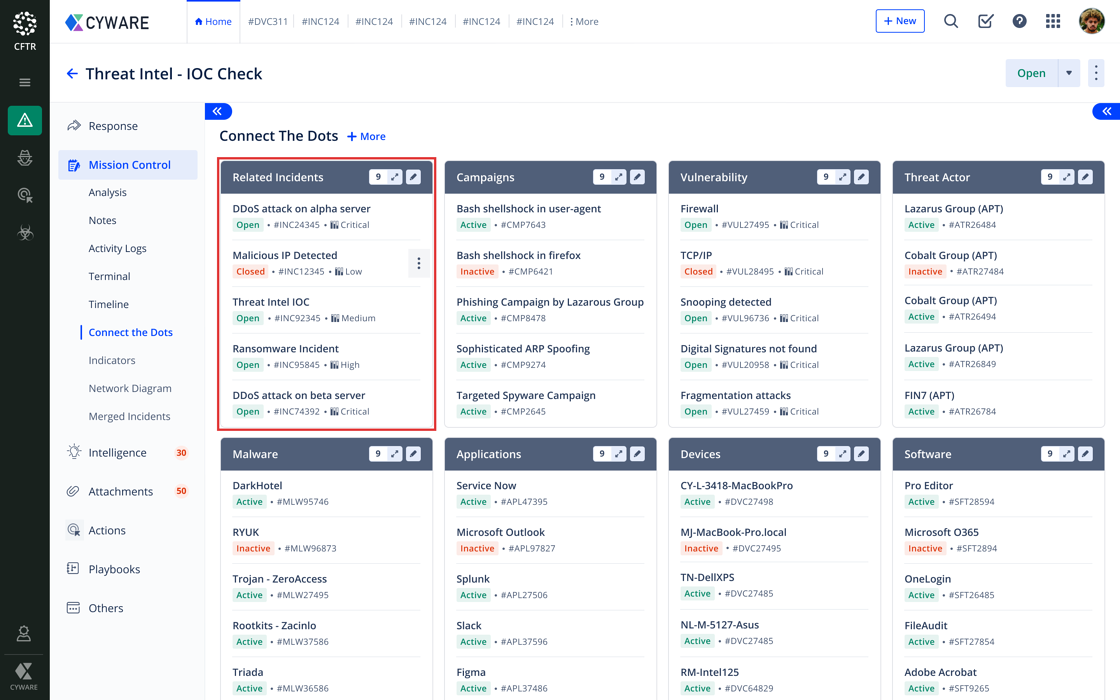
Task: Expand the More tabs menu
Action: [x=584, y=21]
